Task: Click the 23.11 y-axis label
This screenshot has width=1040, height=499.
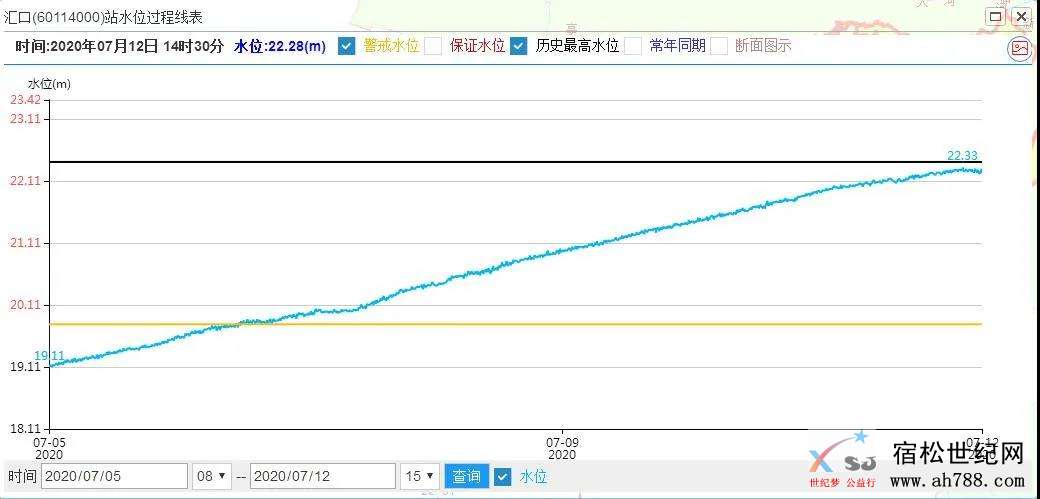Action: coord(25,119)
